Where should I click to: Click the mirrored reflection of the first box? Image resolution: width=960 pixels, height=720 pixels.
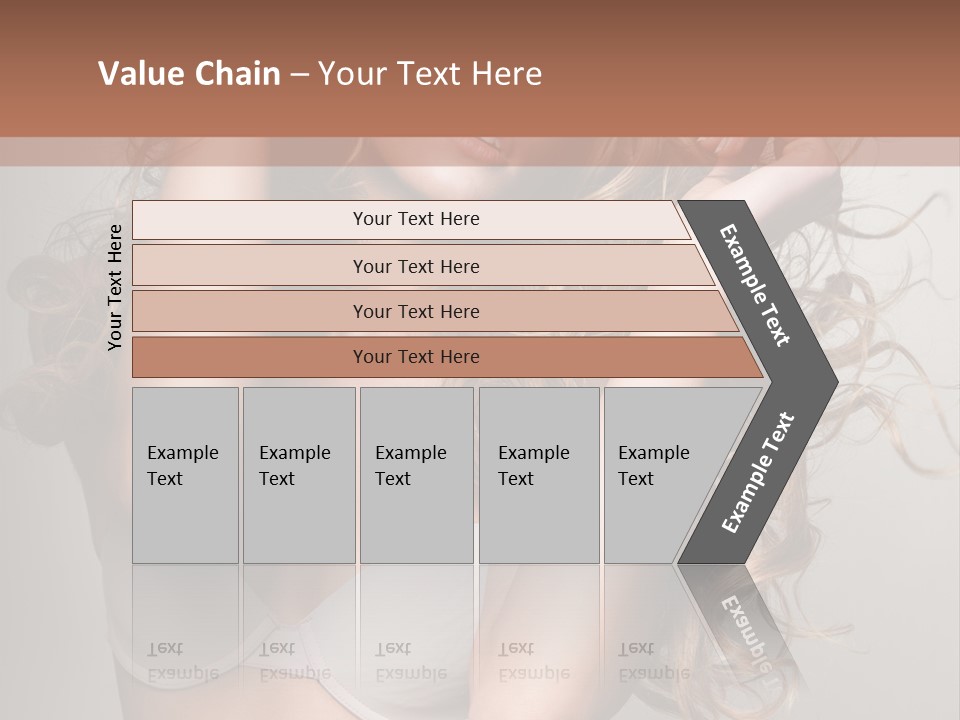(x=186, y=631)
